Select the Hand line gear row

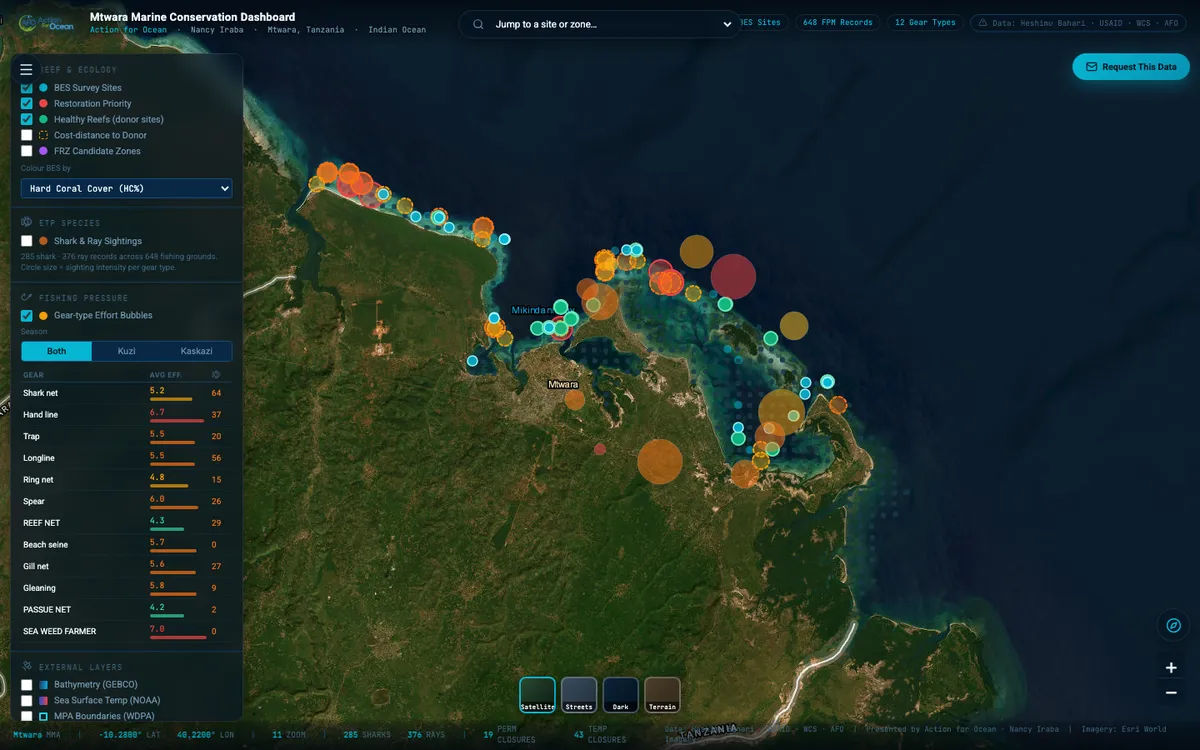[126, 415]
